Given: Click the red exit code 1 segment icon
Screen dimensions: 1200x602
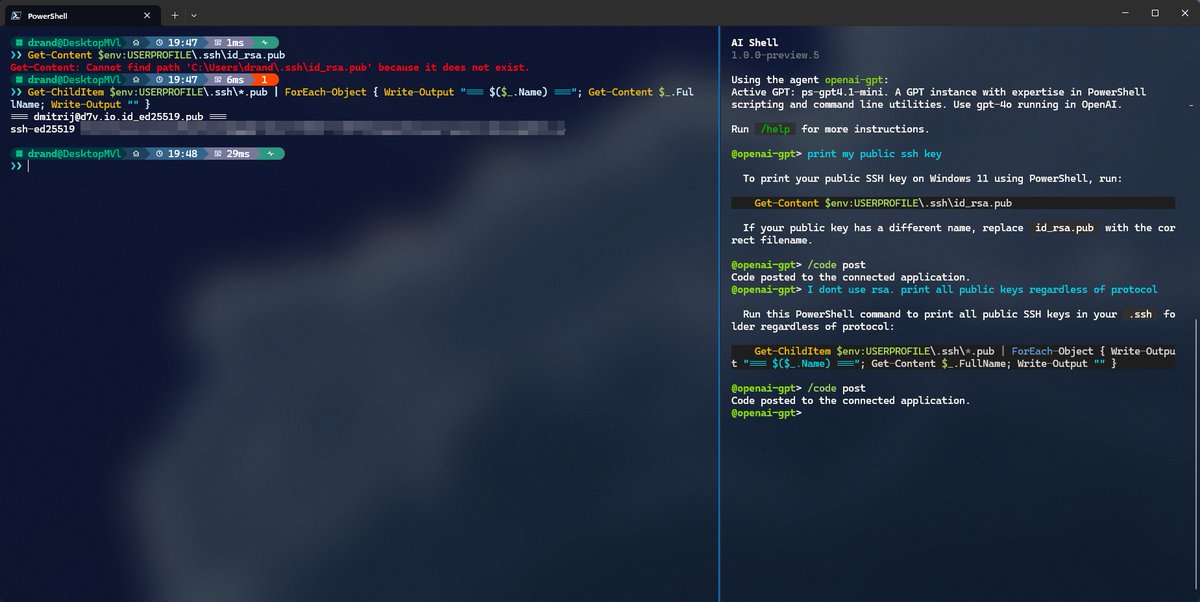Looking at the screenshot, I should point(265,80).
